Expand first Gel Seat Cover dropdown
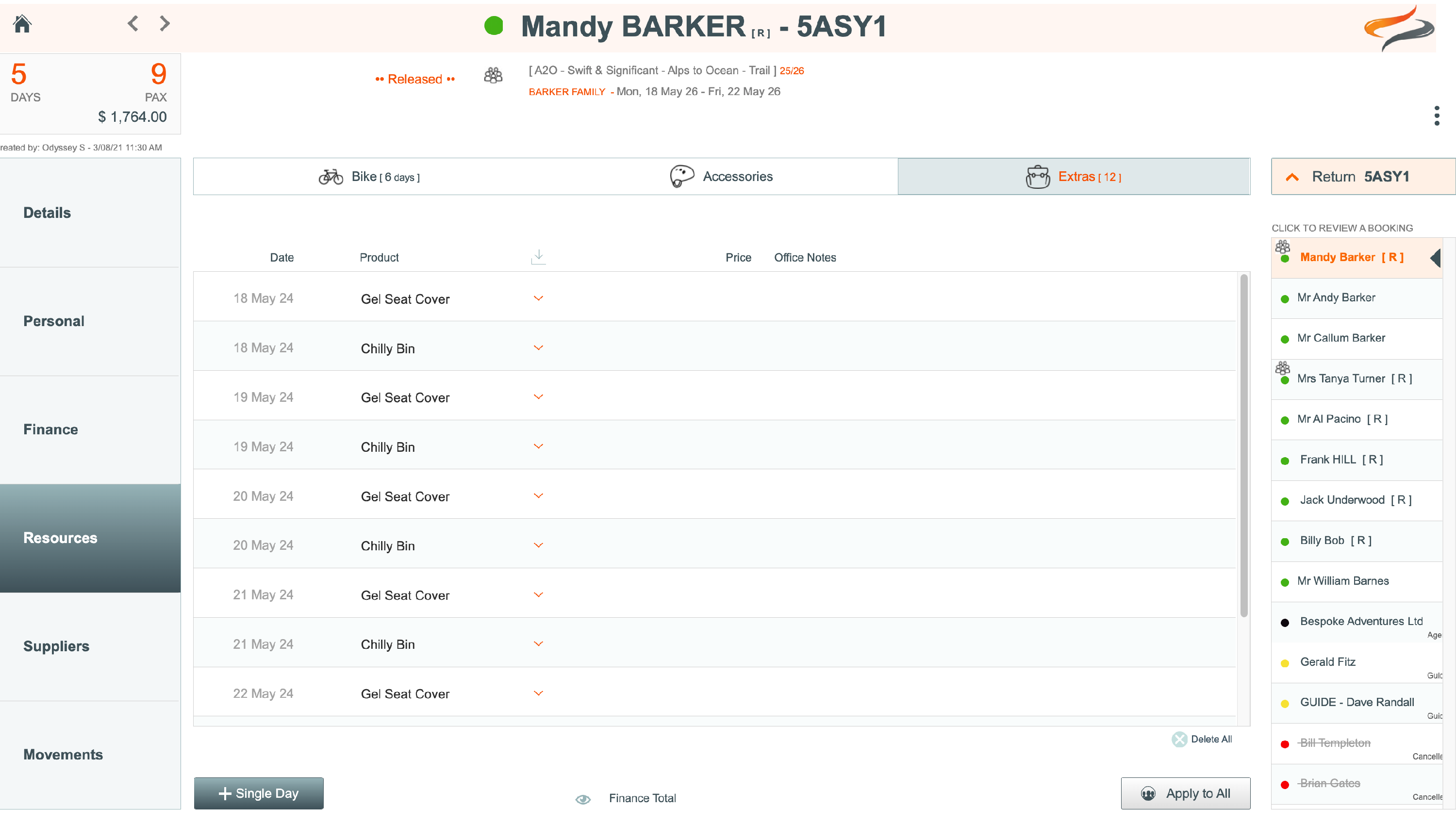This screenshot has height=824, width=1456. [538, 298]
